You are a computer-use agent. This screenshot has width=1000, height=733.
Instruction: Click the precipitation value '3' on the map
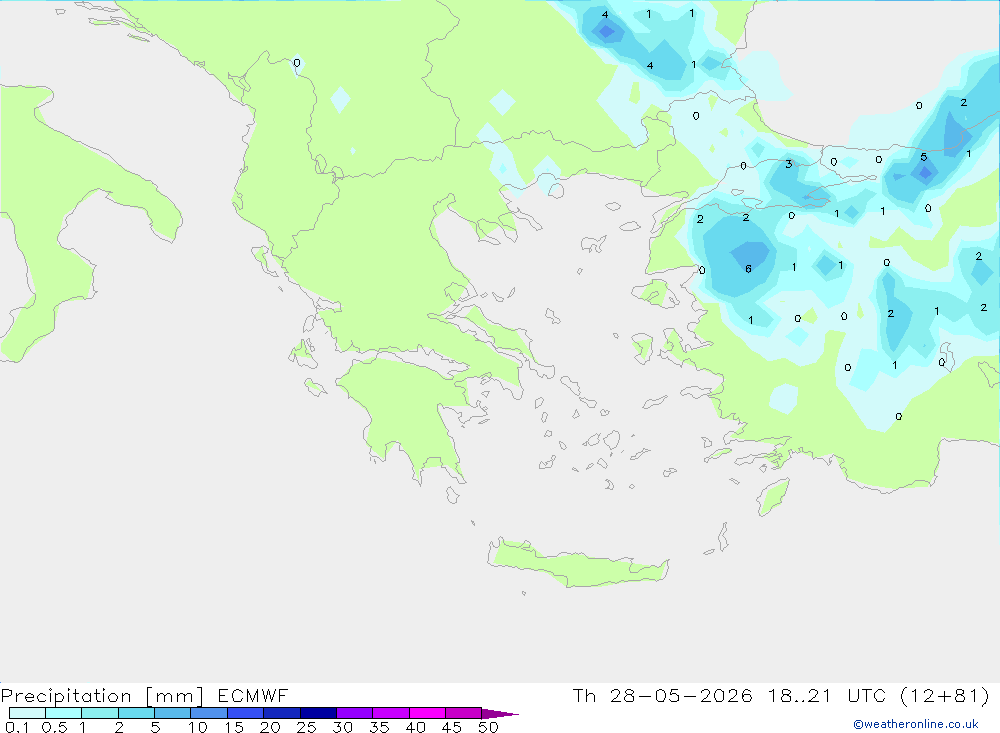point(789,164)
